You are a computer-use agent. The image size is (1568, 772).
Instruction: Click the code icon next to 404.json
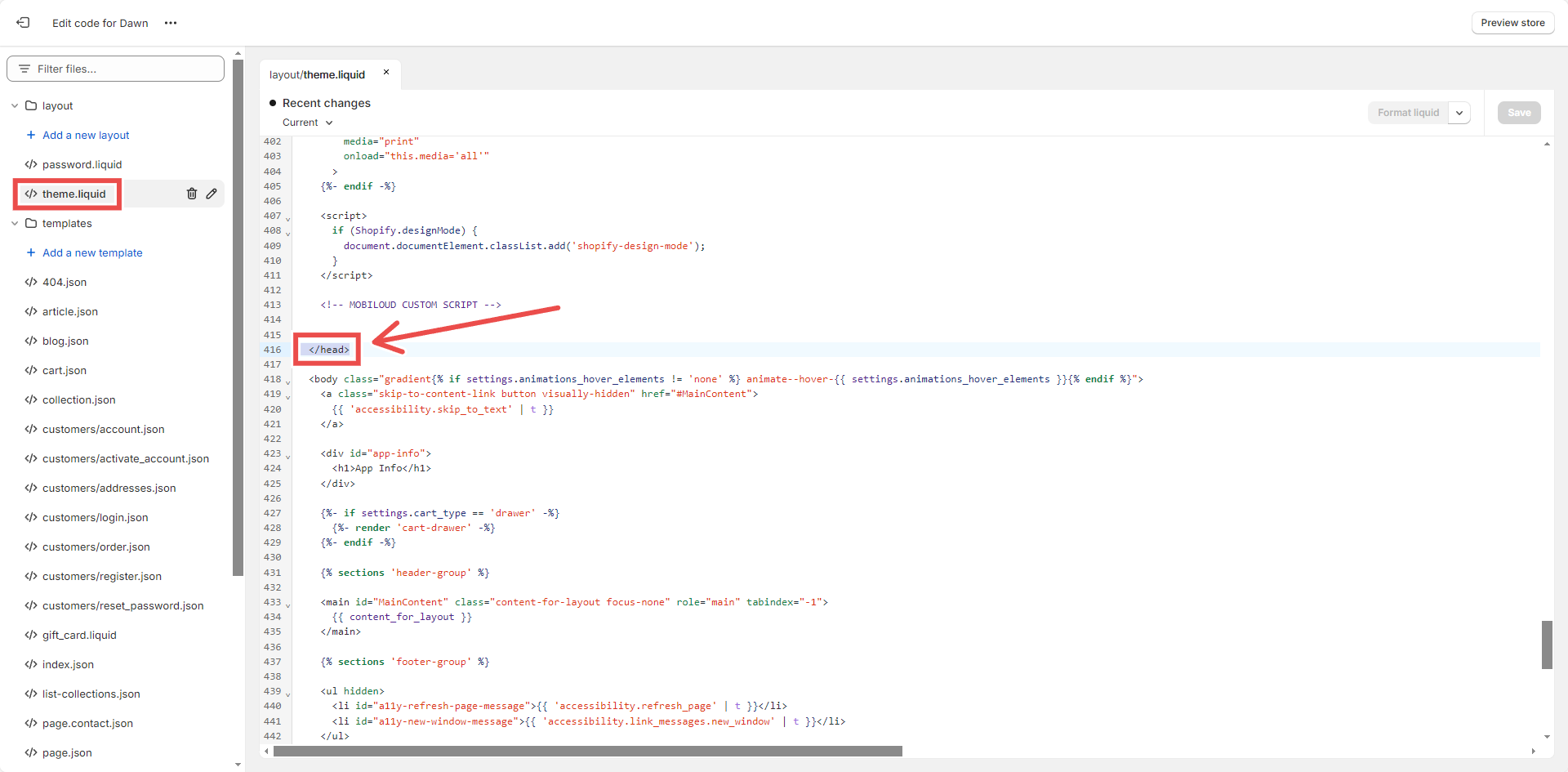(x=31, y=282)
